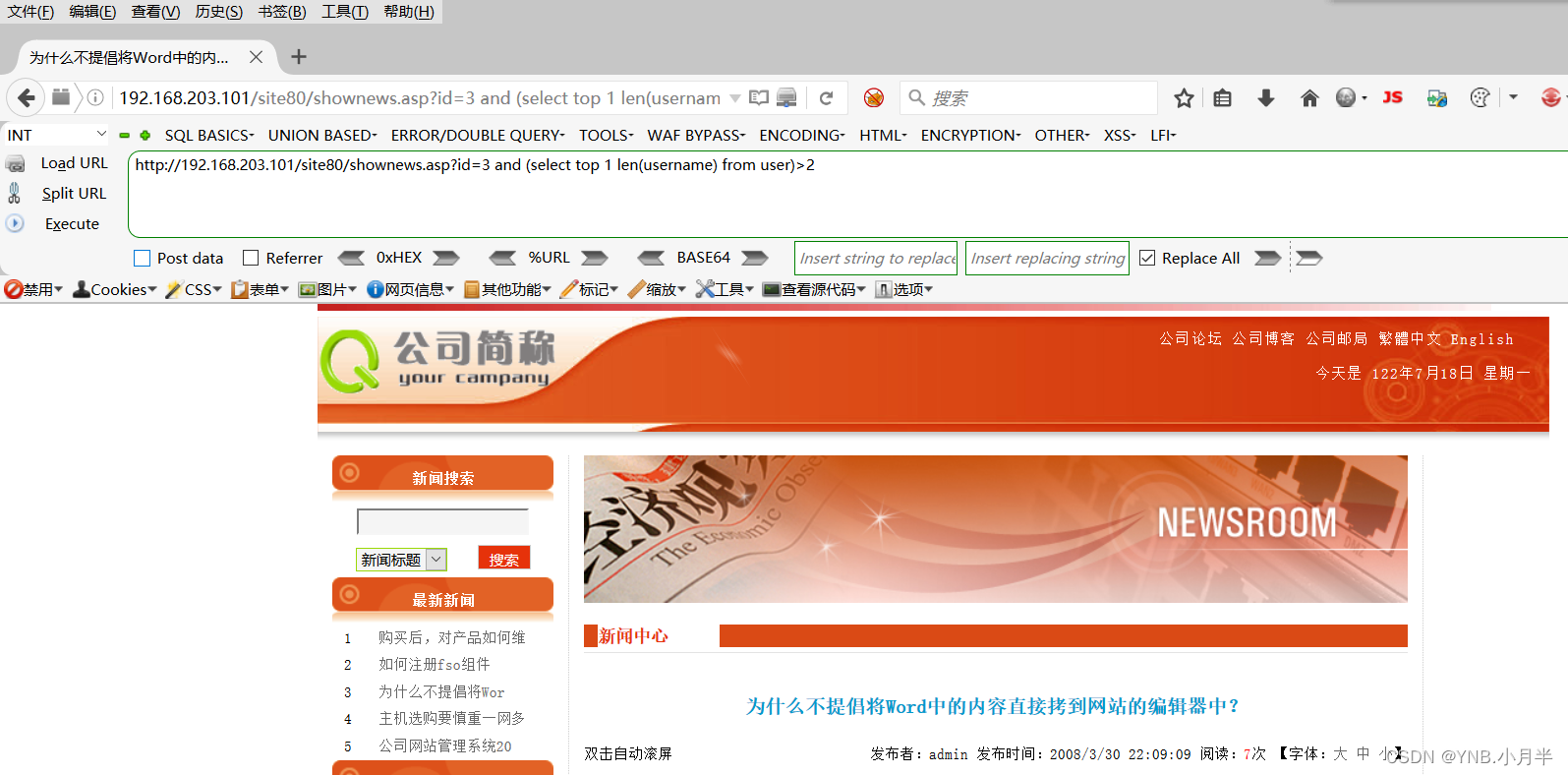1568x775 pixels.
Task: Open news item 如何注册fso组件
Action: 435,664
